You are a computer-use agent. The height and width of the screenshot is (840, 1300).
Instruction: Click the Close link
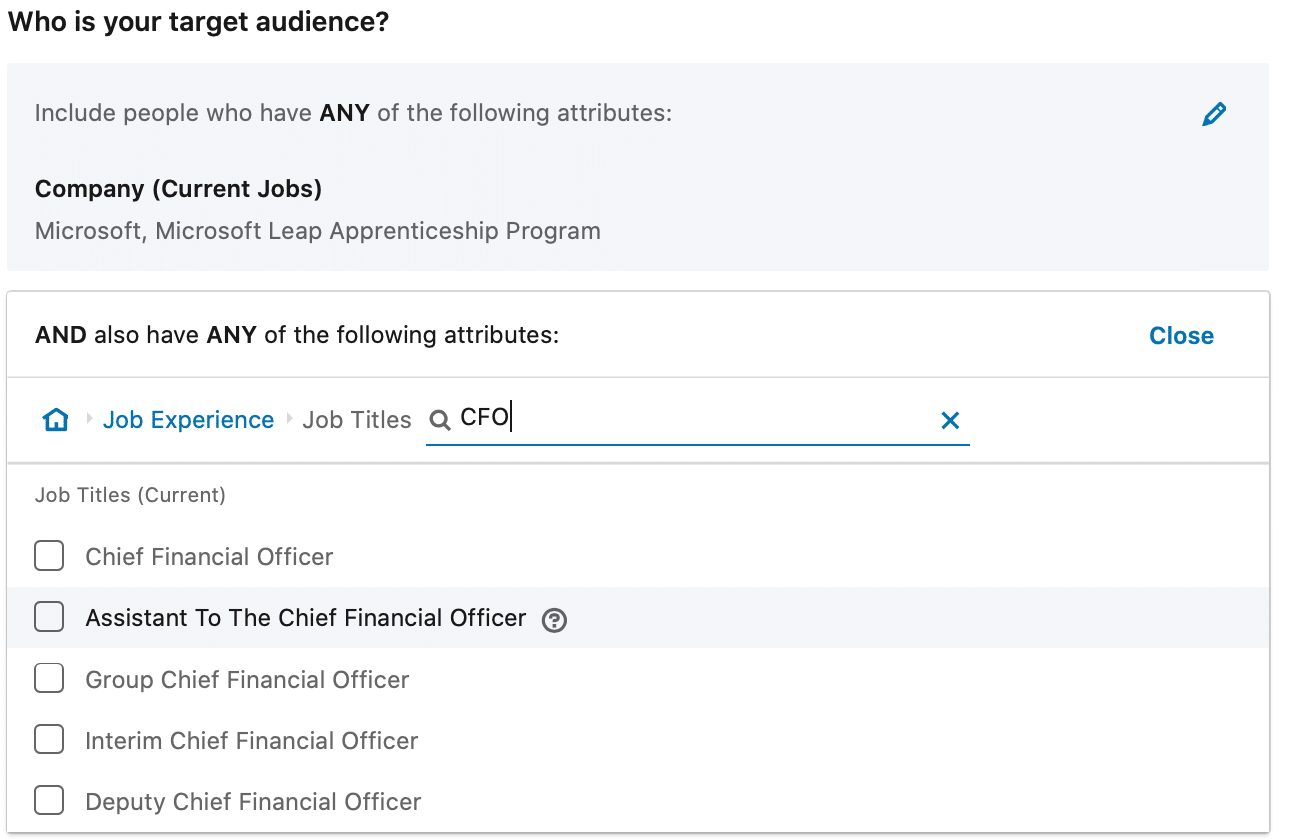1181,336
